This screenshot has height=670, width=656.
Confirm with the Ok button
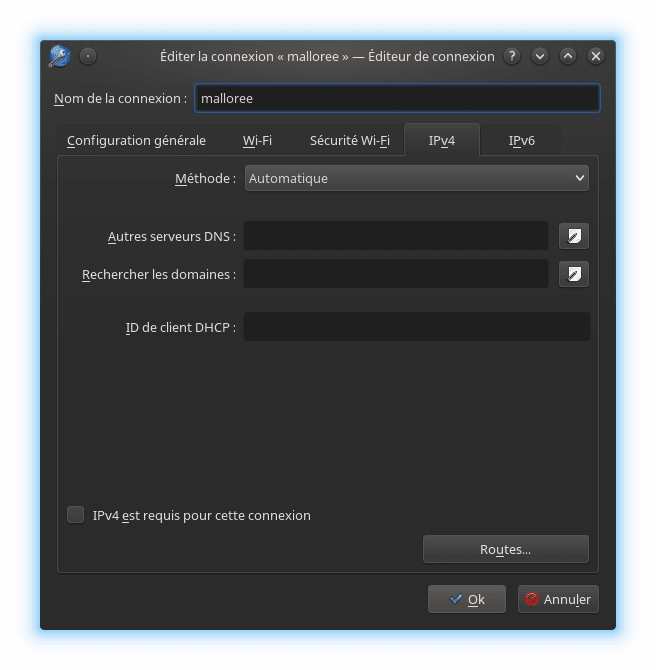pos(467,599)
